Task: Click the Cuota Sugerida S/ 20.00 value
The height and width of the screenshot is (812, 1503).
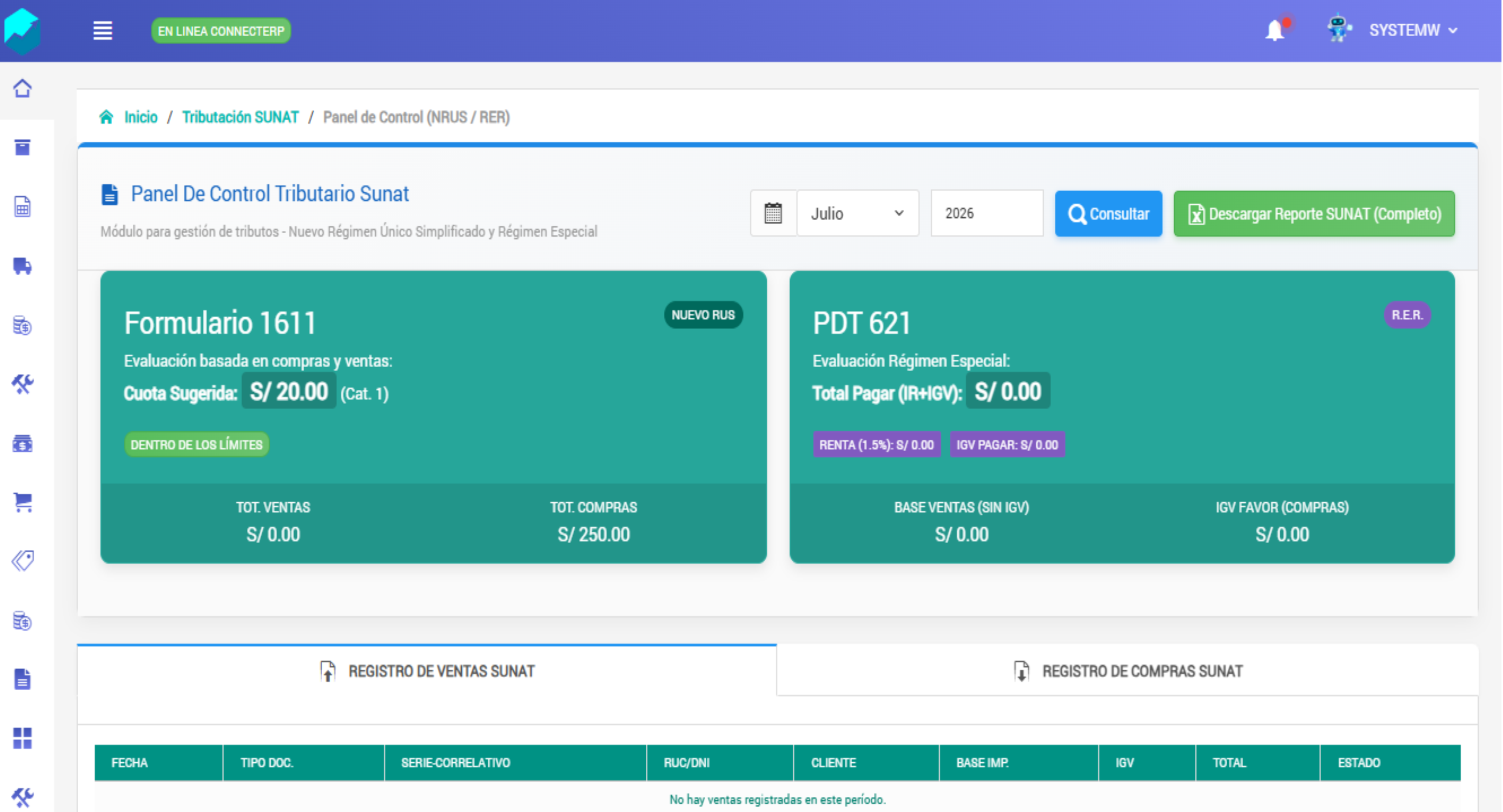Action: (289, 391)
